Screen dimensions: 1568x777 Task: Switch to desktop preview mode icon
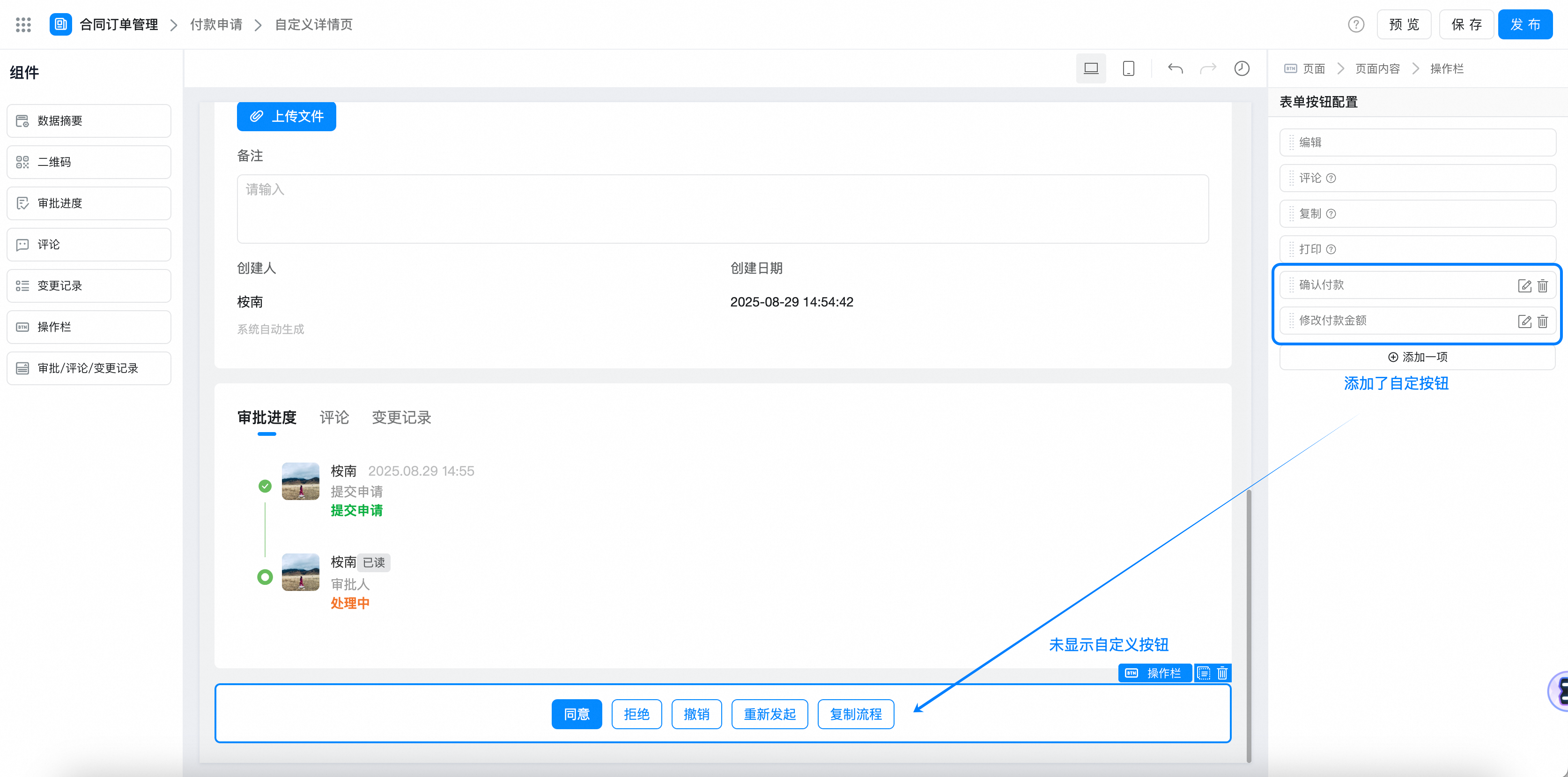point(1091,68)
